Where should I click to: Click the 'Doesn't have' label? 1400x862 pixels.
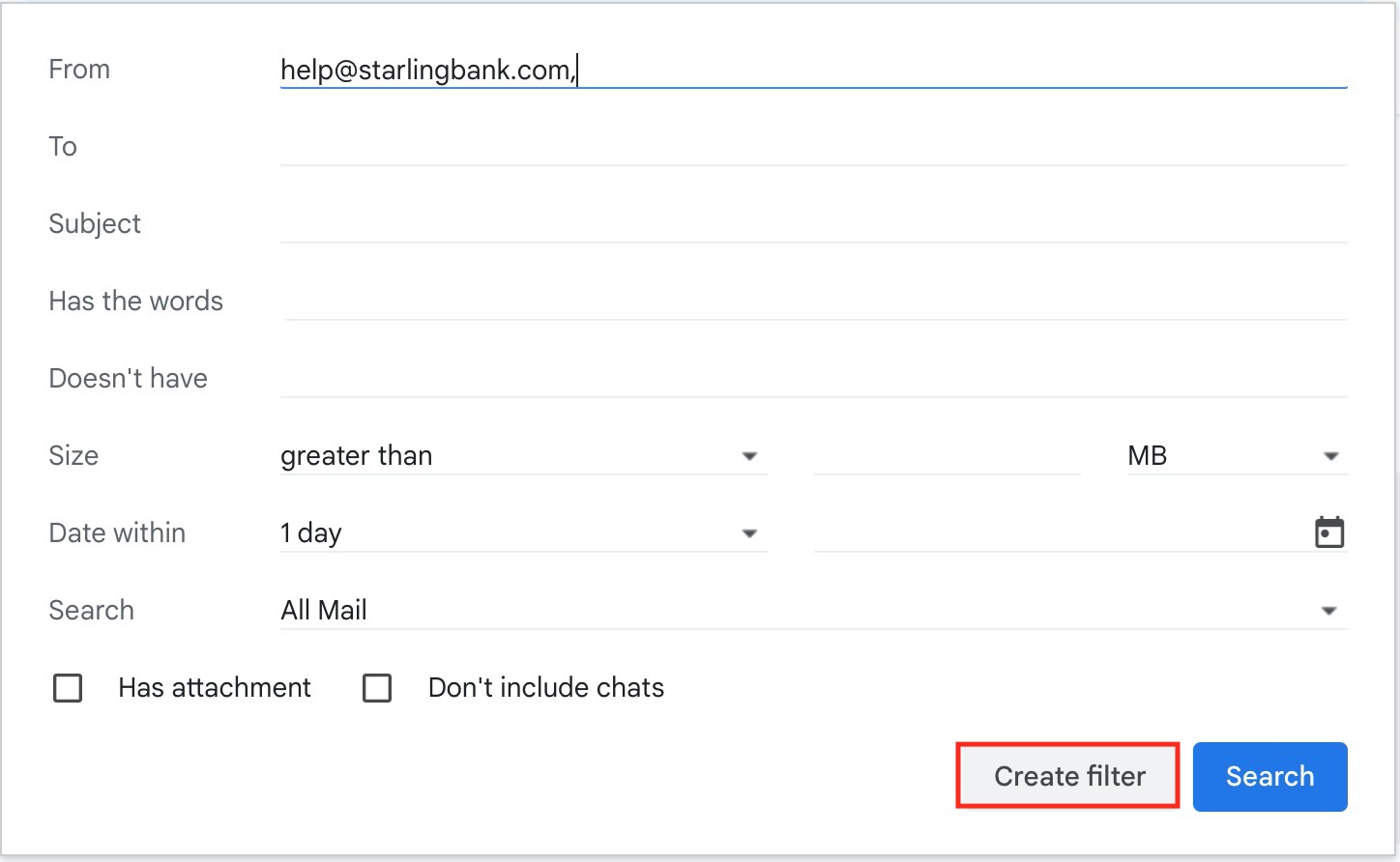click(128, 379)
